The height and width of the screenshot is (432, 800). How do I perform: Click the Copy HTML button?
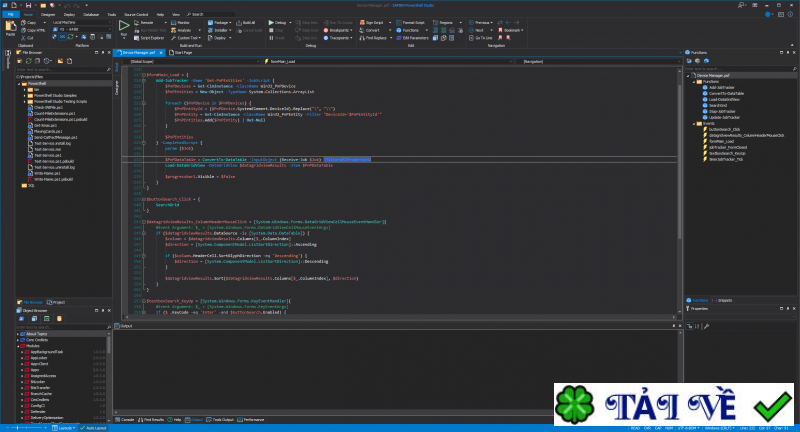[x=35, y=29]
